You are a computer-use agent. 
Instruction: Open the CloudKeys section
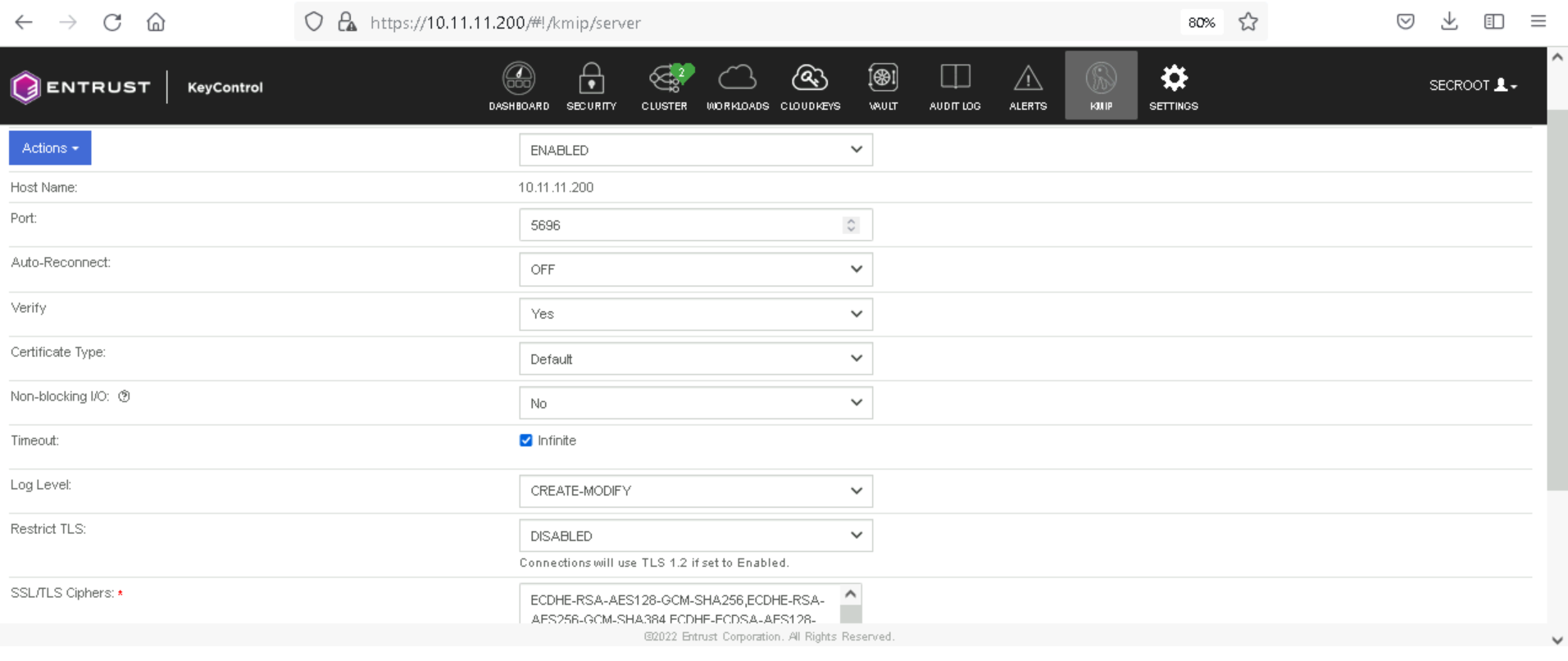pyautogui.click(x=810, y=86)
